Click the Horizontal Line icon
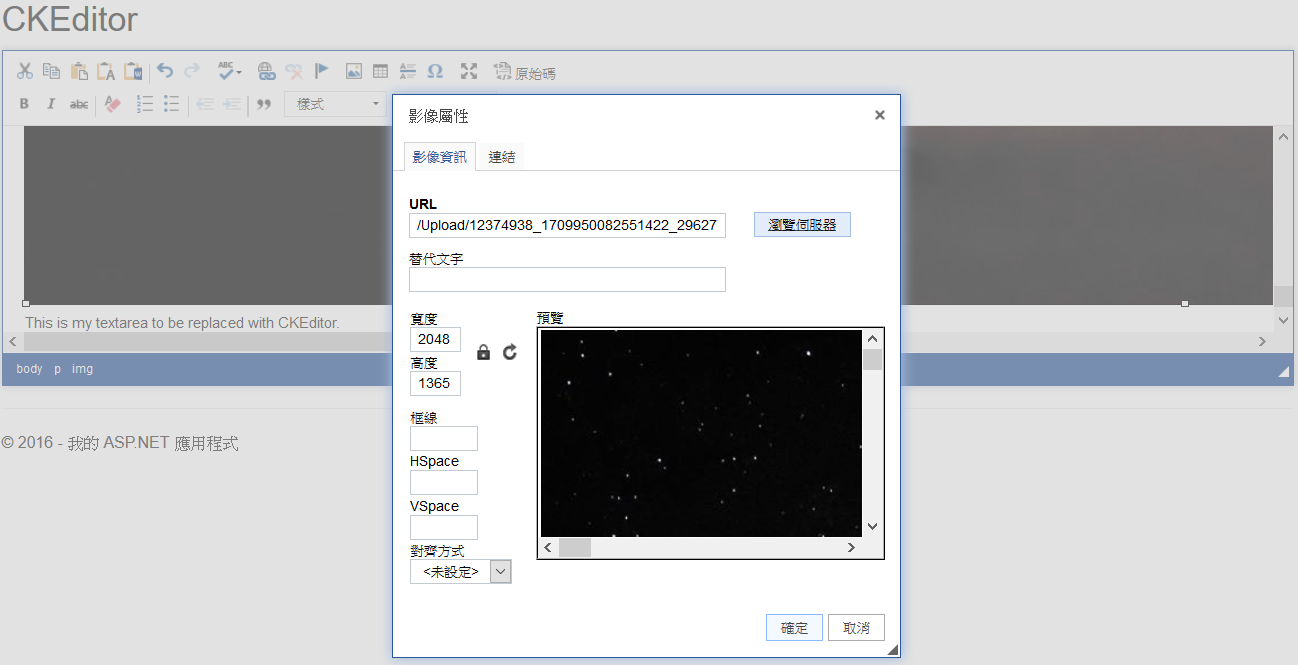This screenshot has height=665, width=1298. tap(407, 71)
